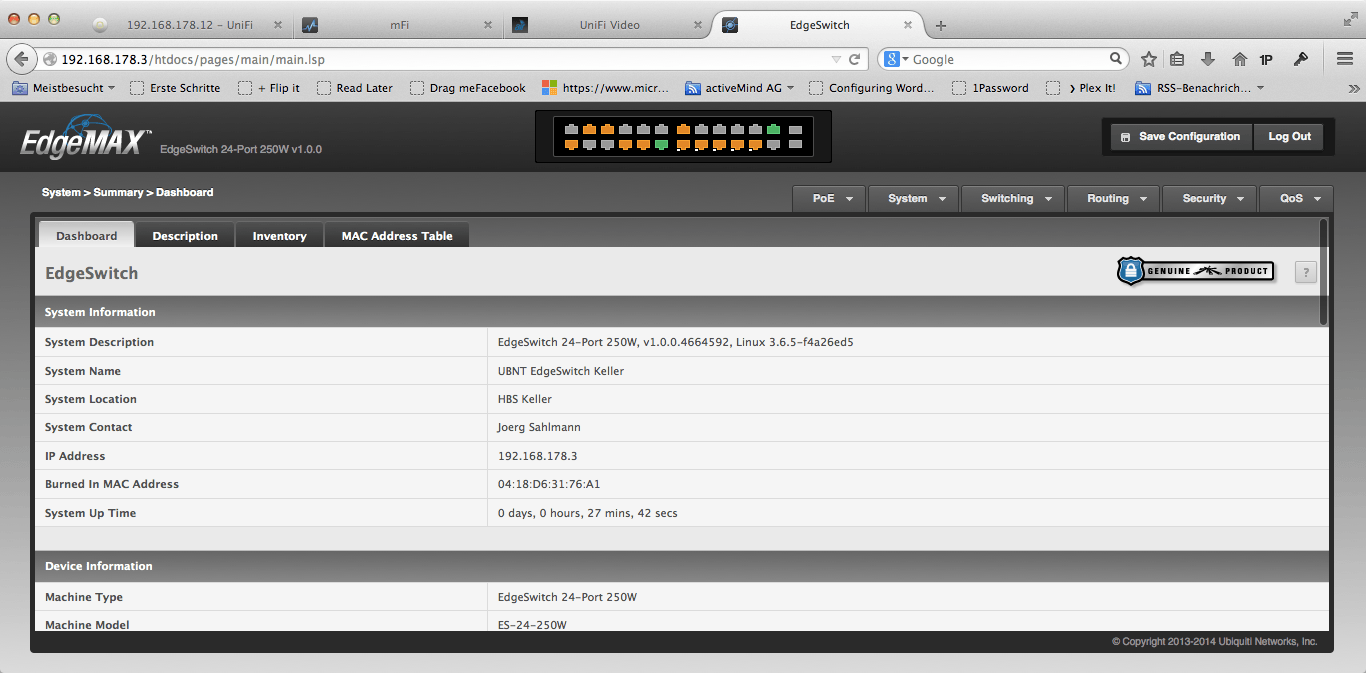The height and width of the screenshot is (673, 1366).
Task: Open the Inventory tab
Action: 279,236
